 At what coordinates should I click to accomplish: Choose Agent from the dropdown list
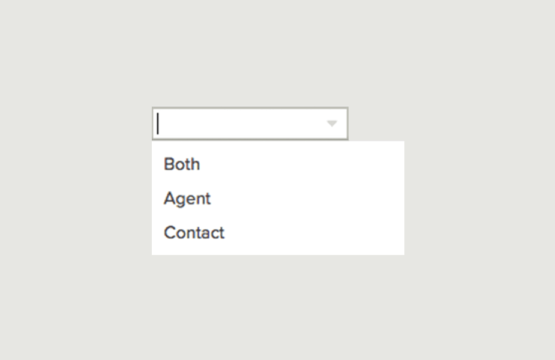pyautogui.click(x=278, y=198)
